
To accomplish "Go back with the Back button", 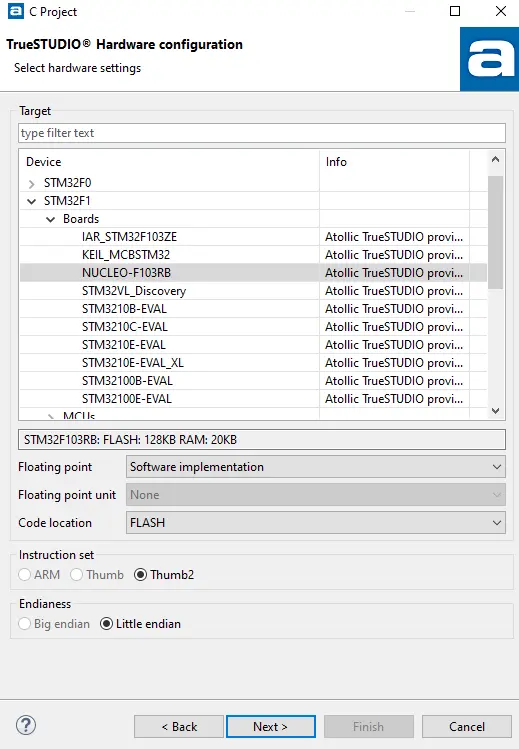I will click(x=179, y=727).
